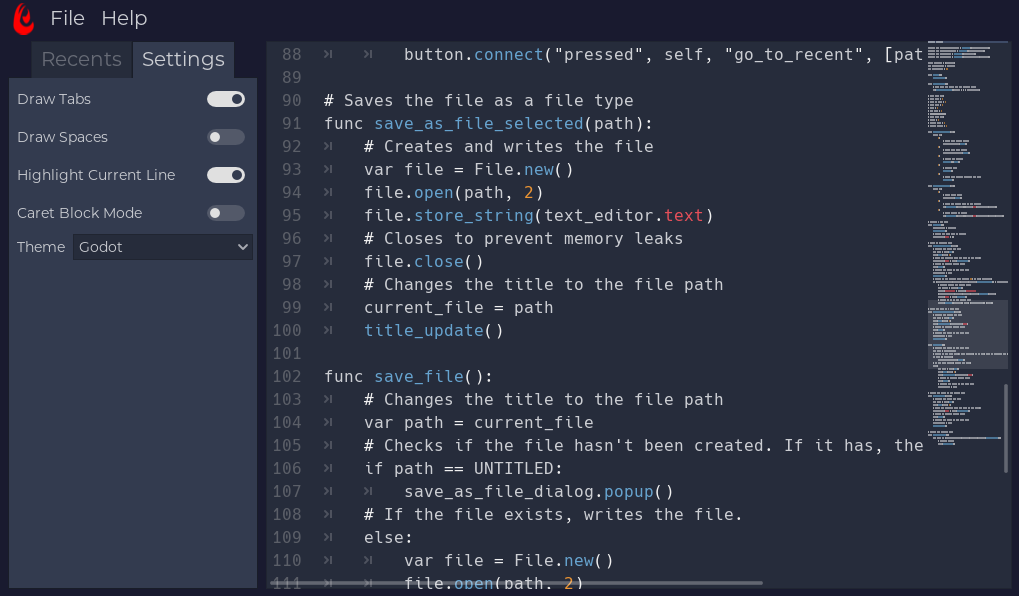The height and width of the screenshot is (596, 1019).
Task: Click the comment '# If the file exists, writes the file.'
Action: point(554,515)
